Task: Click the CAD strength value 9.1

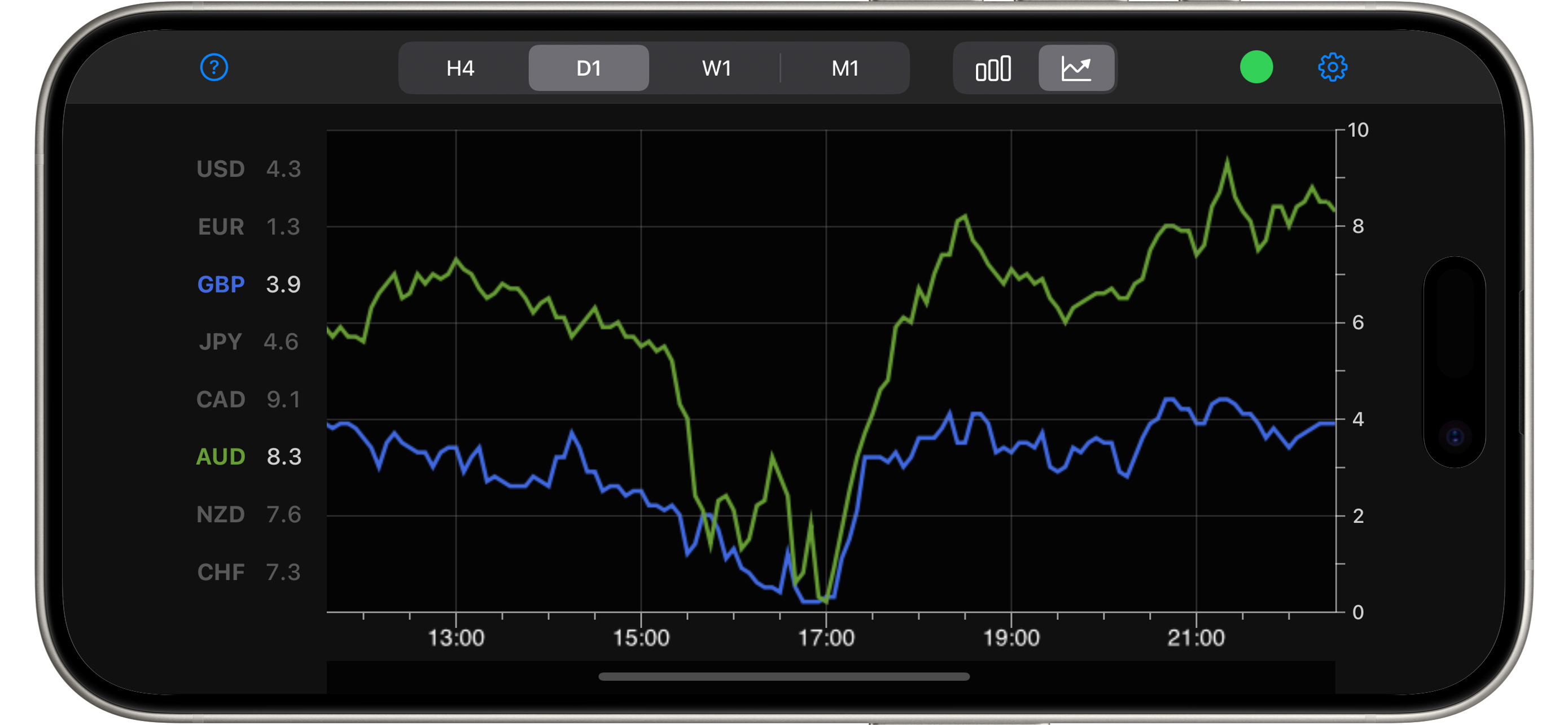Action: [283, 399]
